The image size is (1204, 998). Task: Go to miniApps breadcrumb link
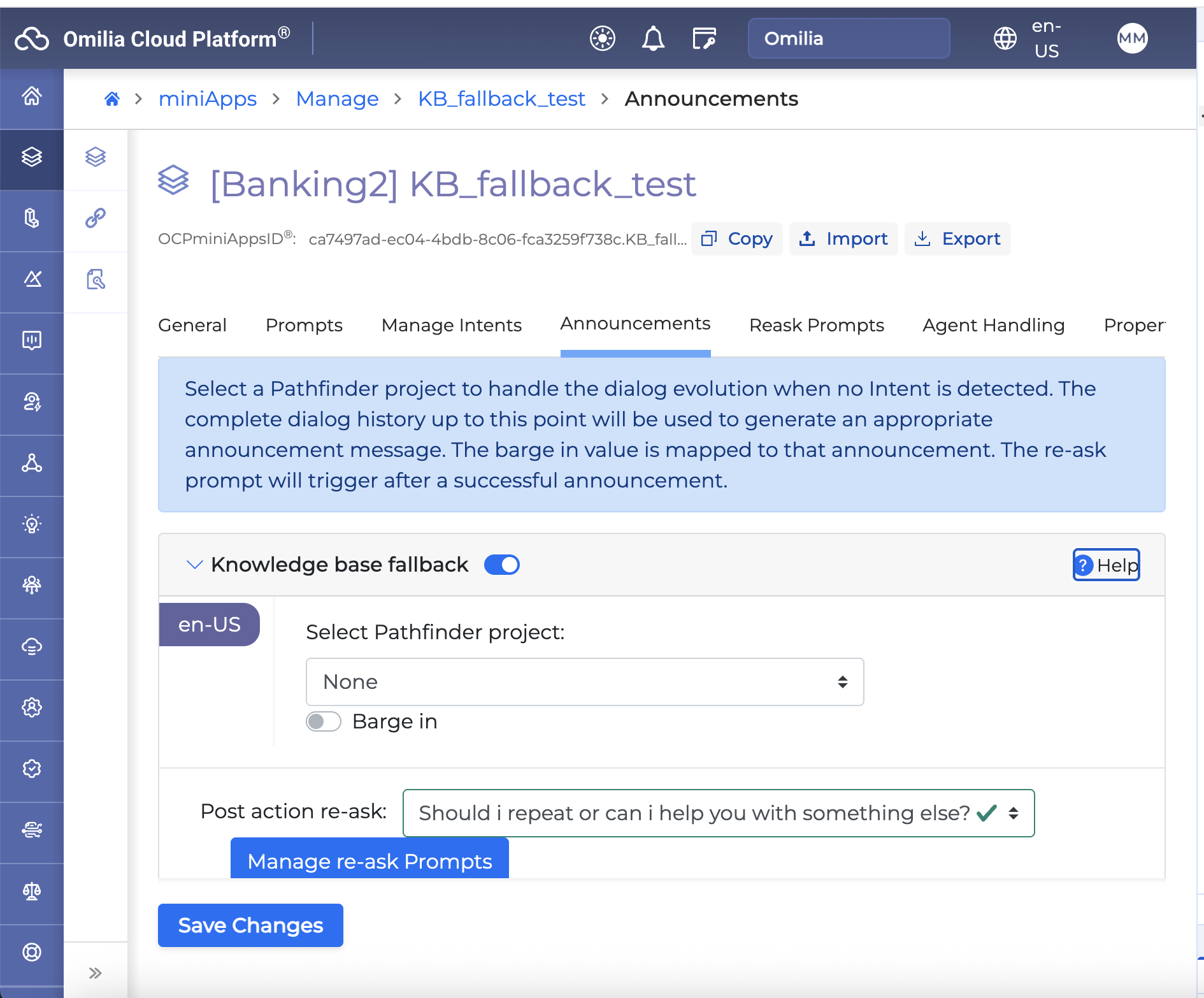[208, 99]
